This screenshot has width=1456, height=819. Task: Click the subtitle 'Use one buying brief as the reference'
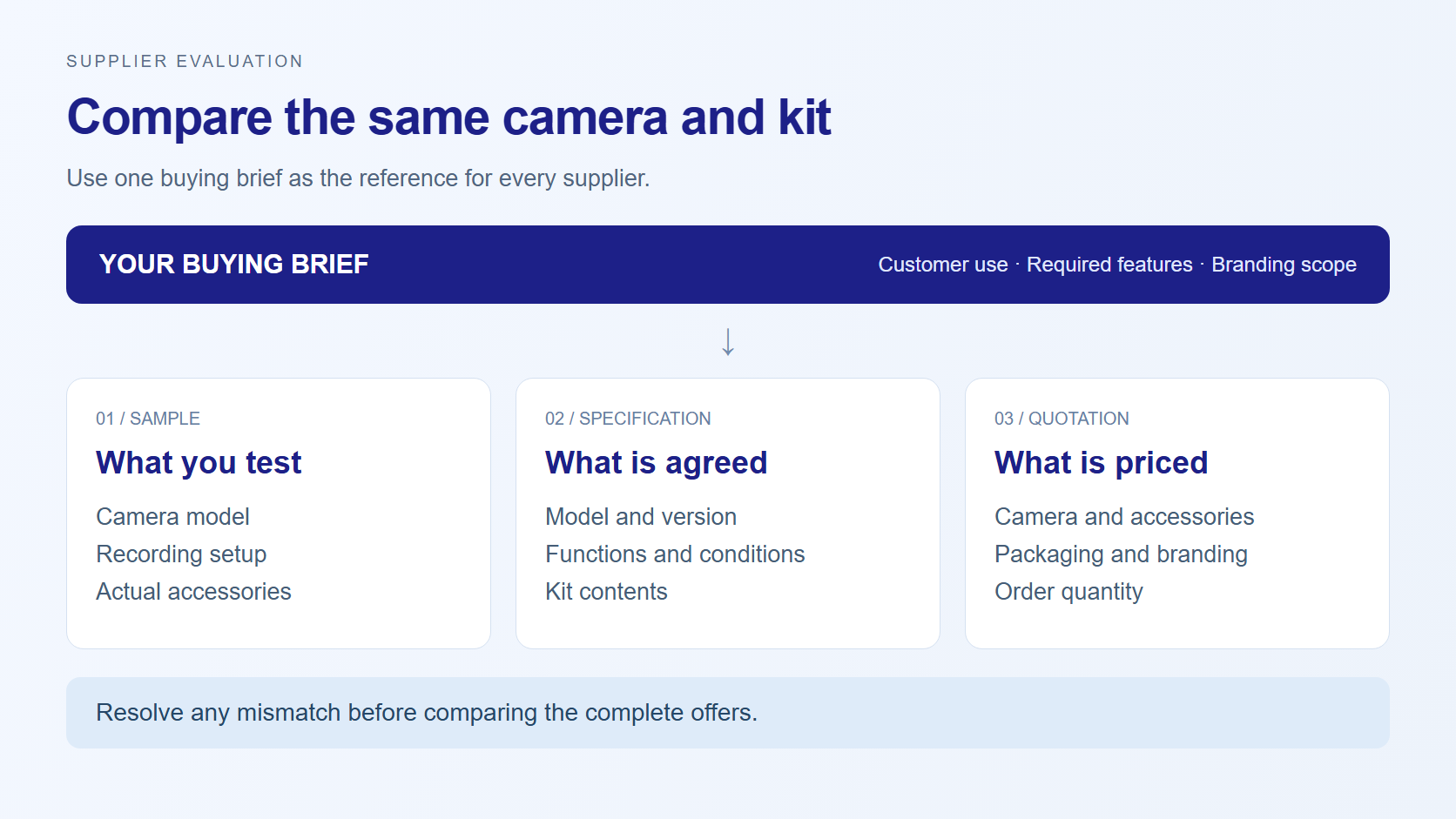[x=358, y=178]
